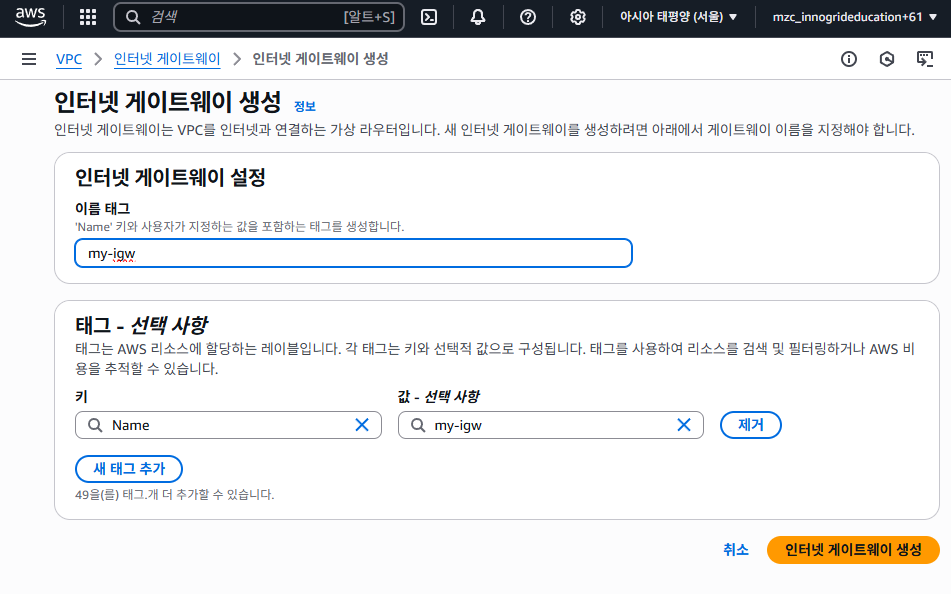Clear the my-igw value field X icon

point(684,425)
